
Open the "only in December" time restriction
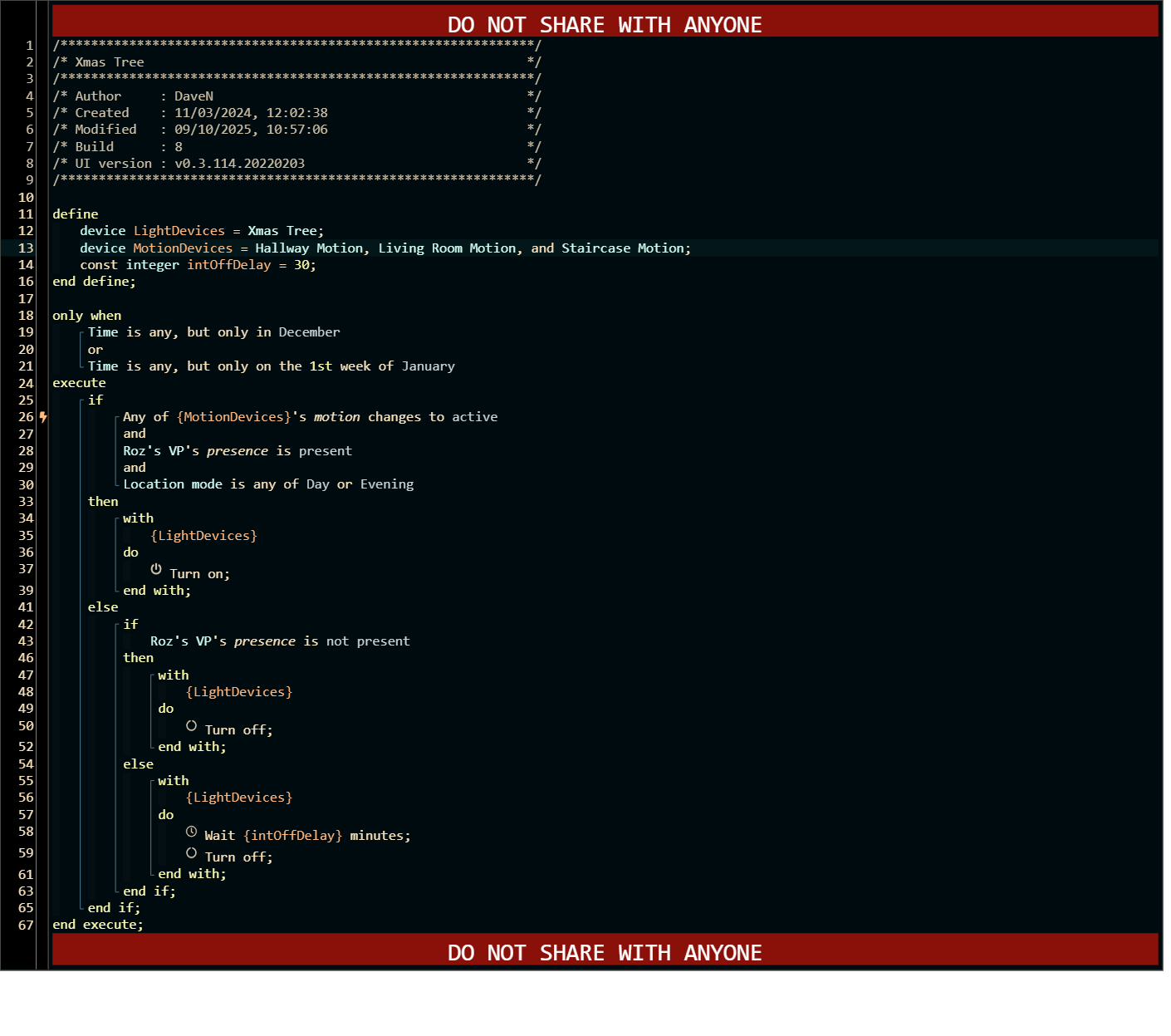pyautogui.click(x=213, y=332)
